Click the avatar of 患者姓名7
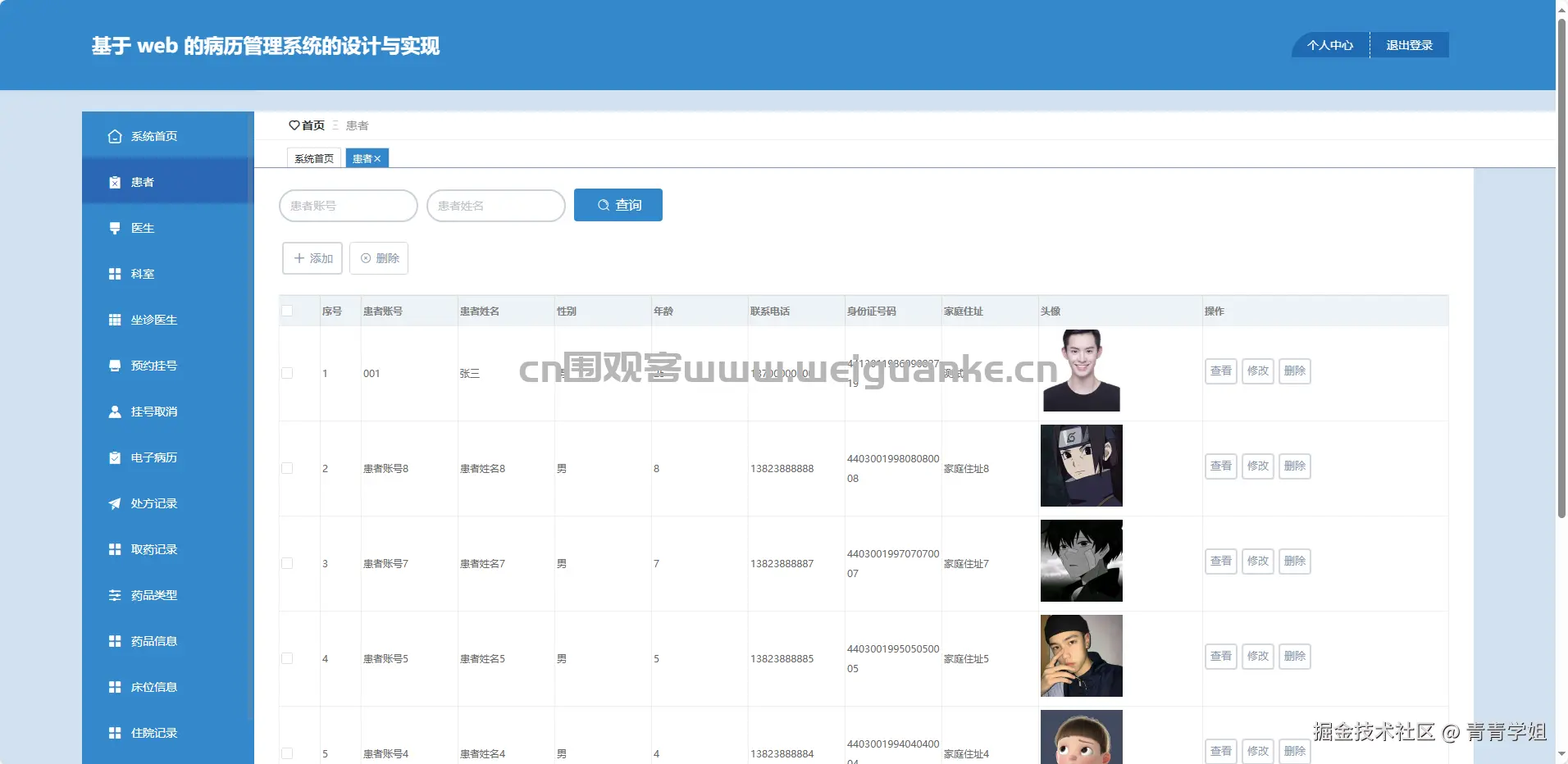The image size is (1568, 764). point(1082,561)
